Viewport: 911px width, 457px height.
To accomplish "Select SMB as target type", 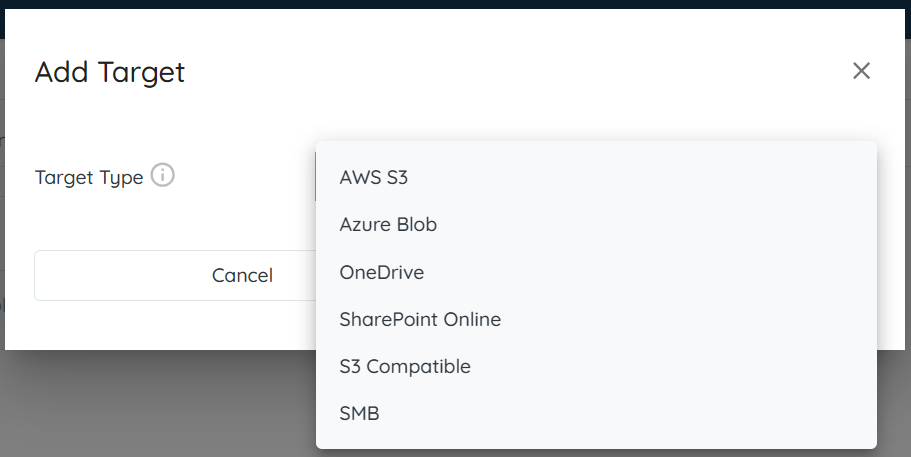I will (x=360, y=413).
